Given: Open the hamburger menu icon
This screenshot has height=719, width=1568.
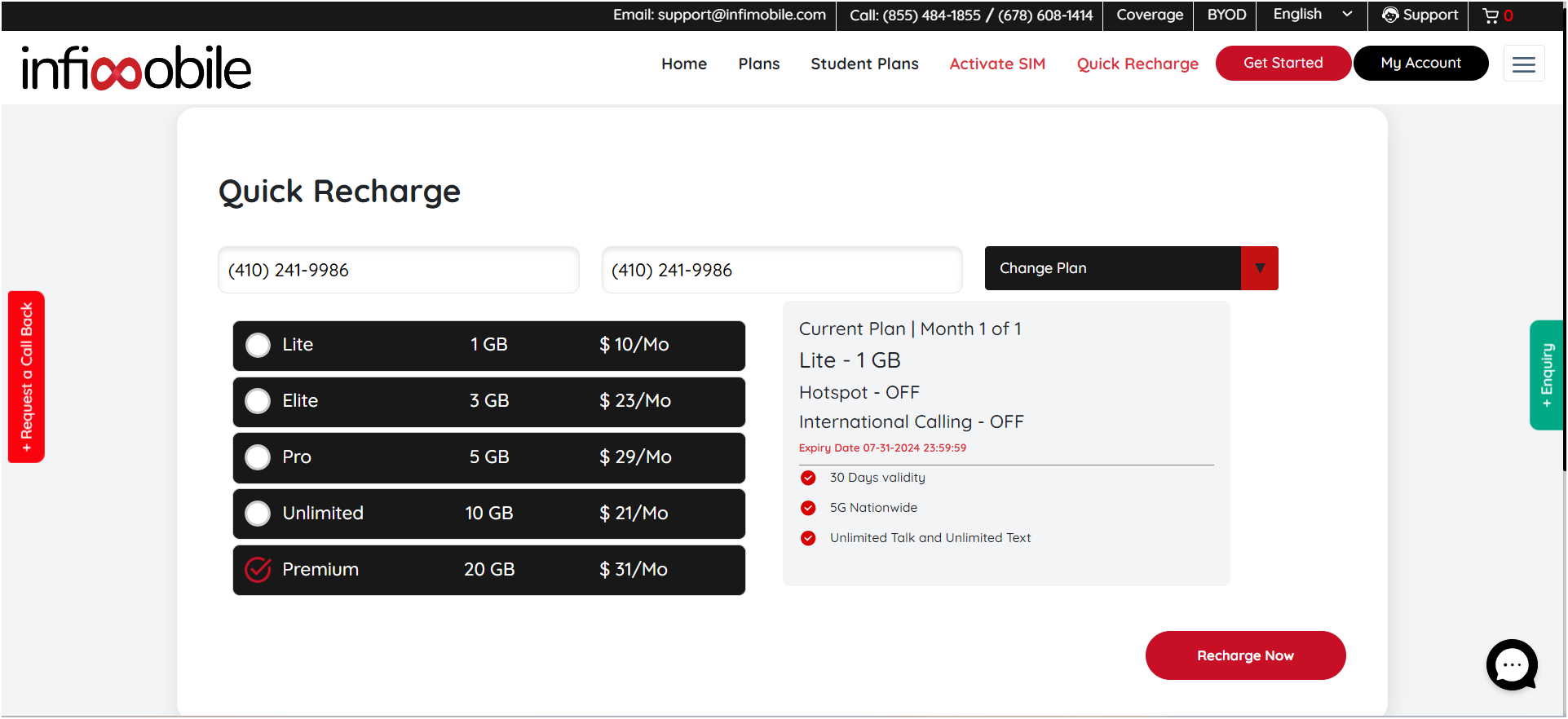Looking at the screenshot, I should (x=1524, y=64).
